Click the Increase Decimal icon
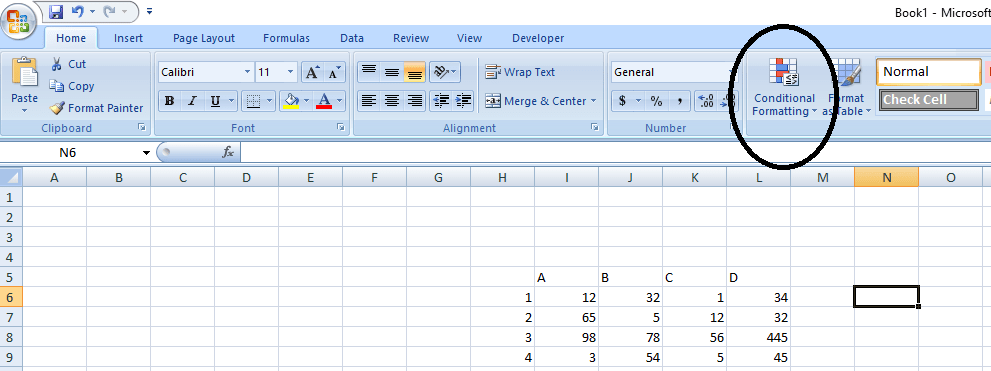The width and height of the screenshot is (991, 371). coord(705,100)
